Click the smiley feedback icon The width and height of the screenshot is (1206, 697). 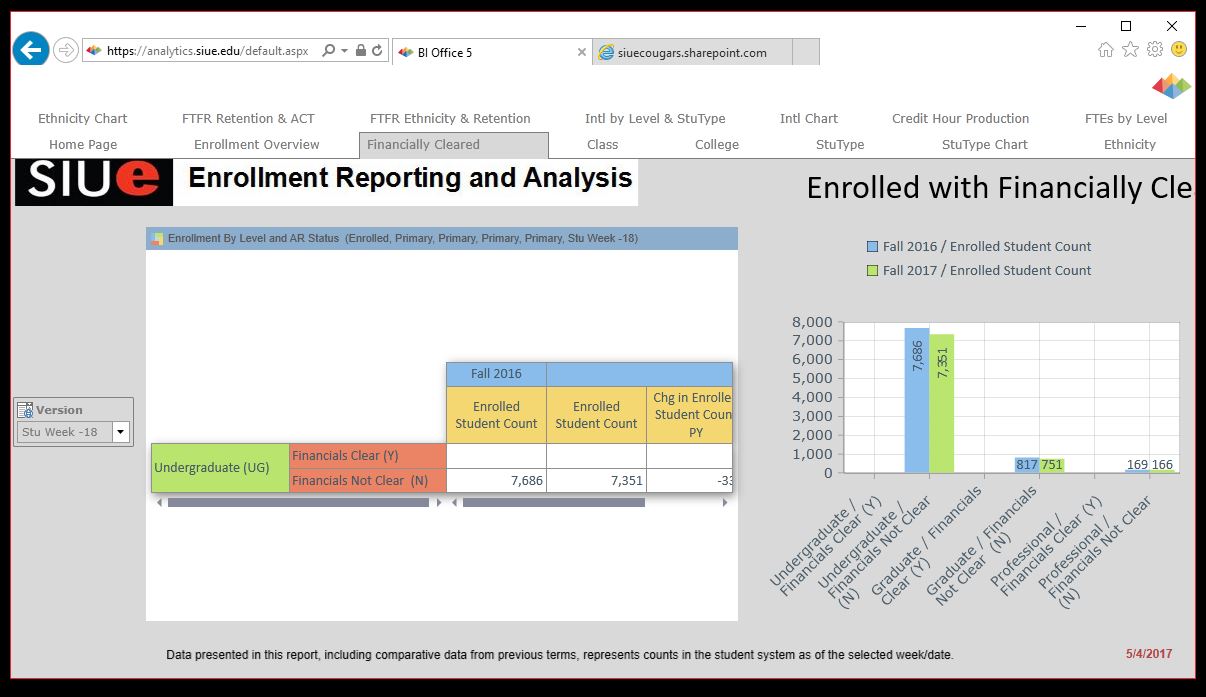tap(1179, 49)
